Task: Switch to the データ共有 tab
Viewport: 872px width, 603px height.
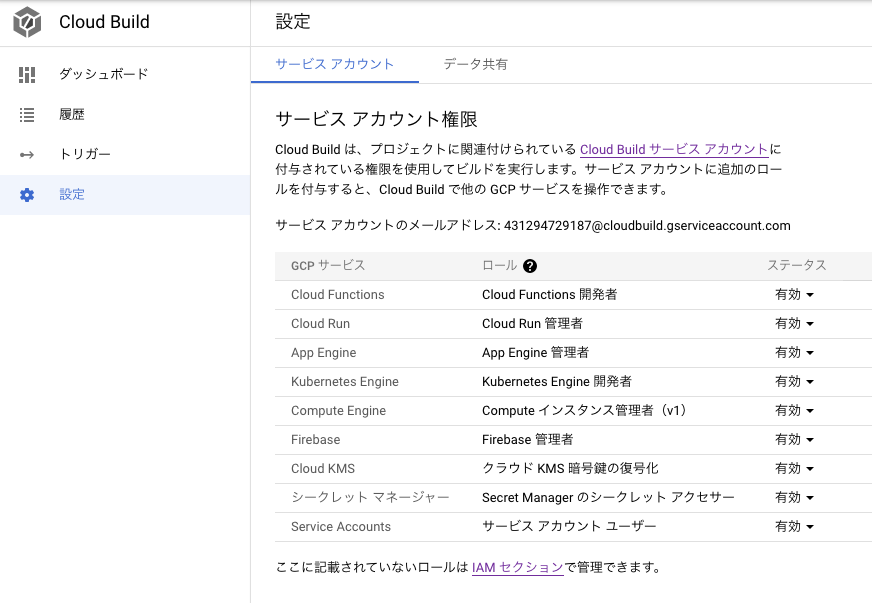Action: [475, 65]
